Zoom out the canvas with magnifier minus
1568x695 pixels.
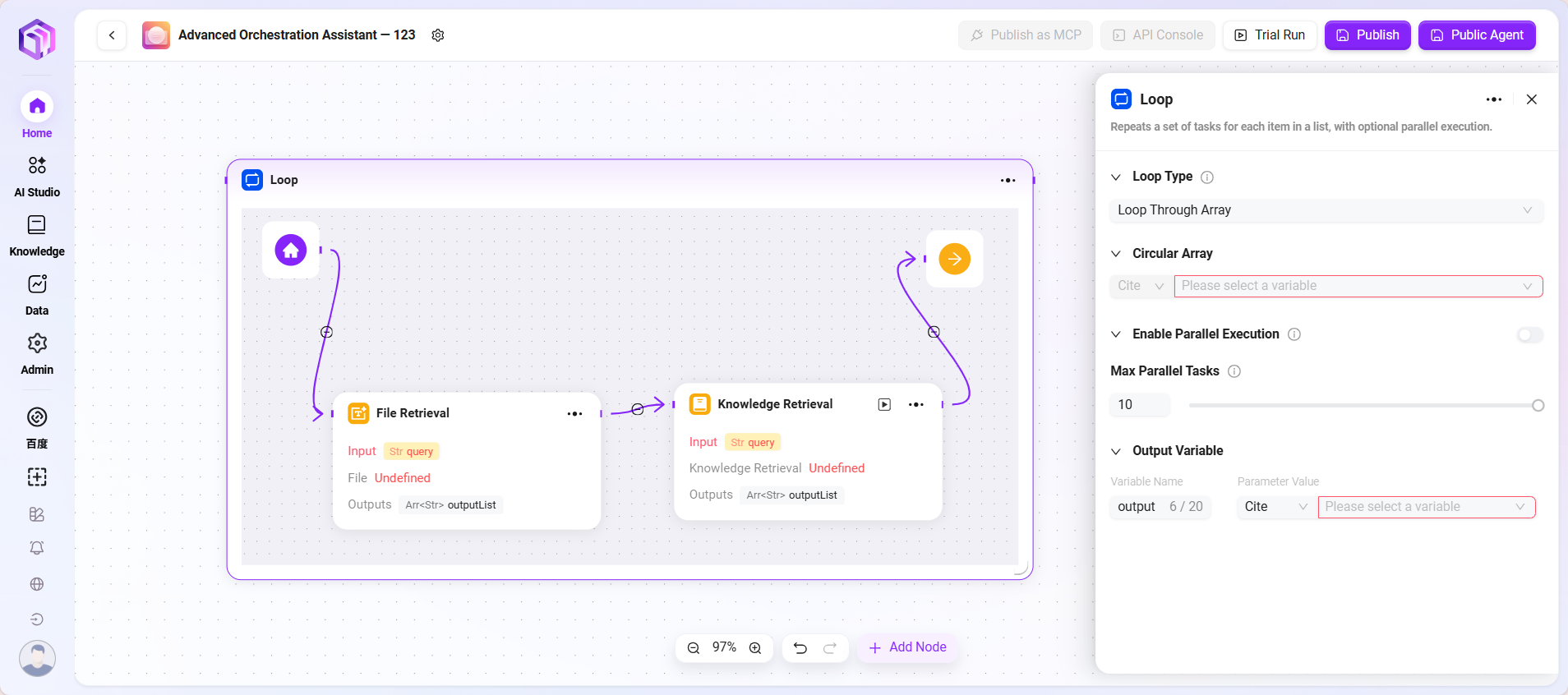694,648
